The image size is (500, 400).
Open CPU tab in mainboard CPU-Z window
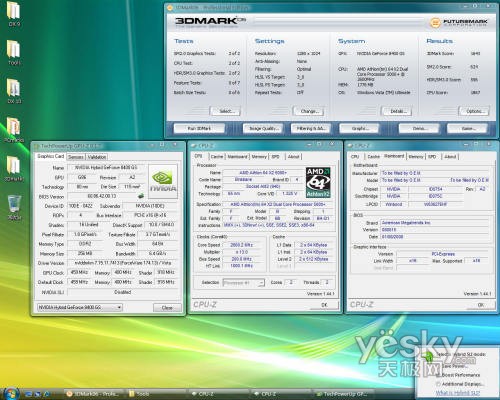(x=355, y=156)
